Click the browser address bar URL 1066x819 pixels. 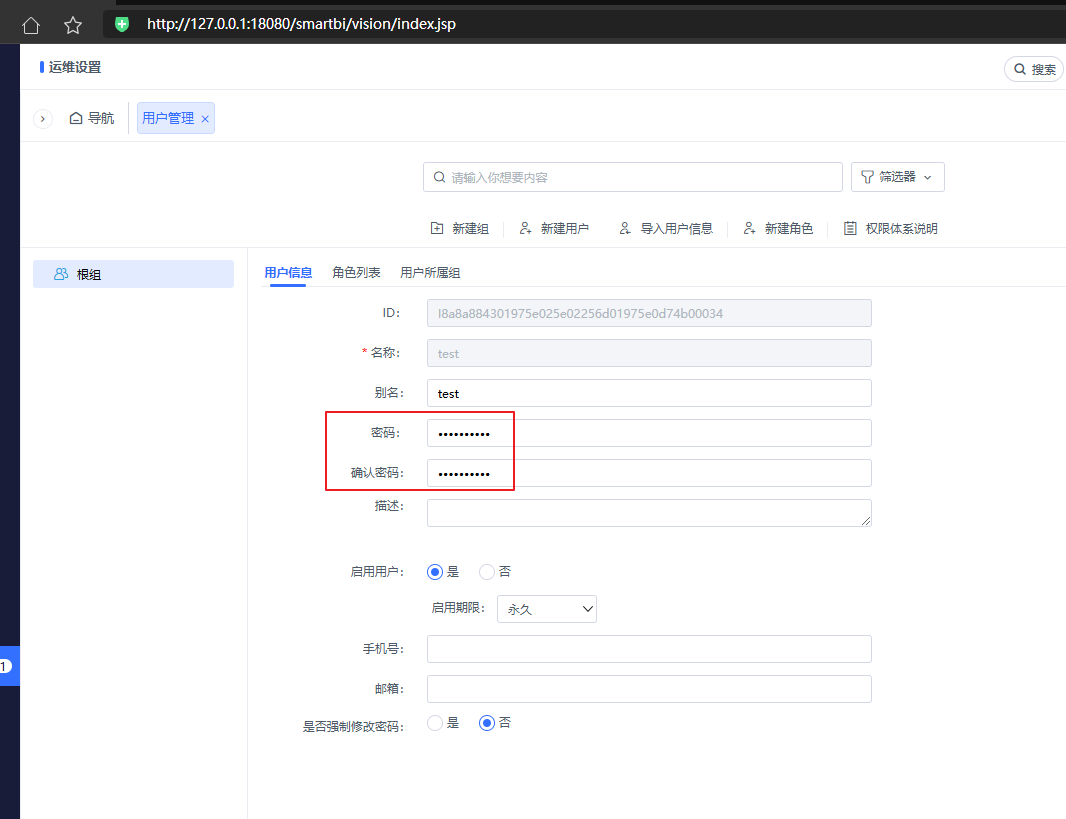pyautogui.click(x=301, y=24)
